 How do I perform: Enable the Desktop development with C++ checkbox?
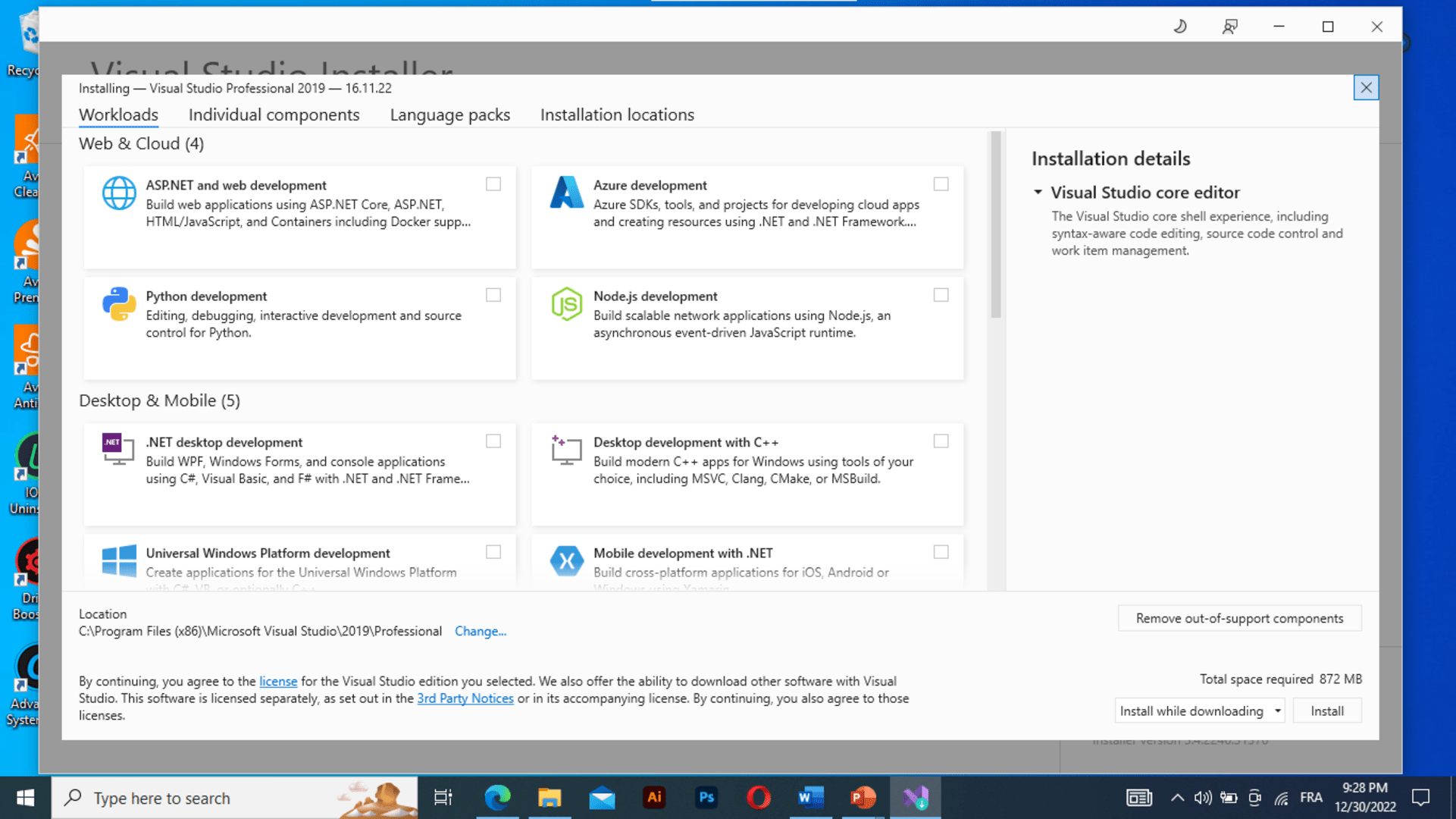[941, 441]
